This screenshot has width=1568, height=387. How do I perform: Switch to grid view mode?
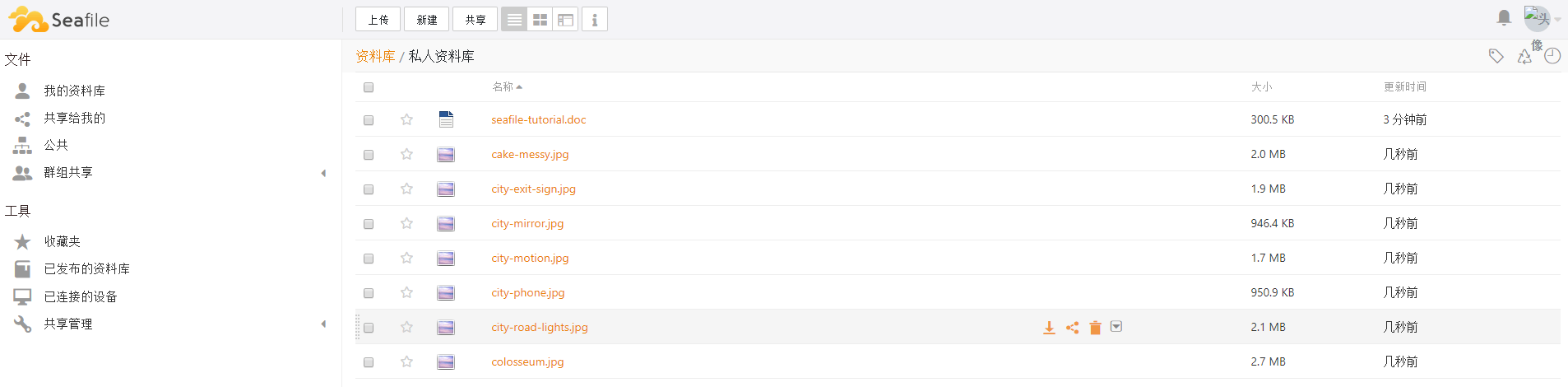click(540, 20)
